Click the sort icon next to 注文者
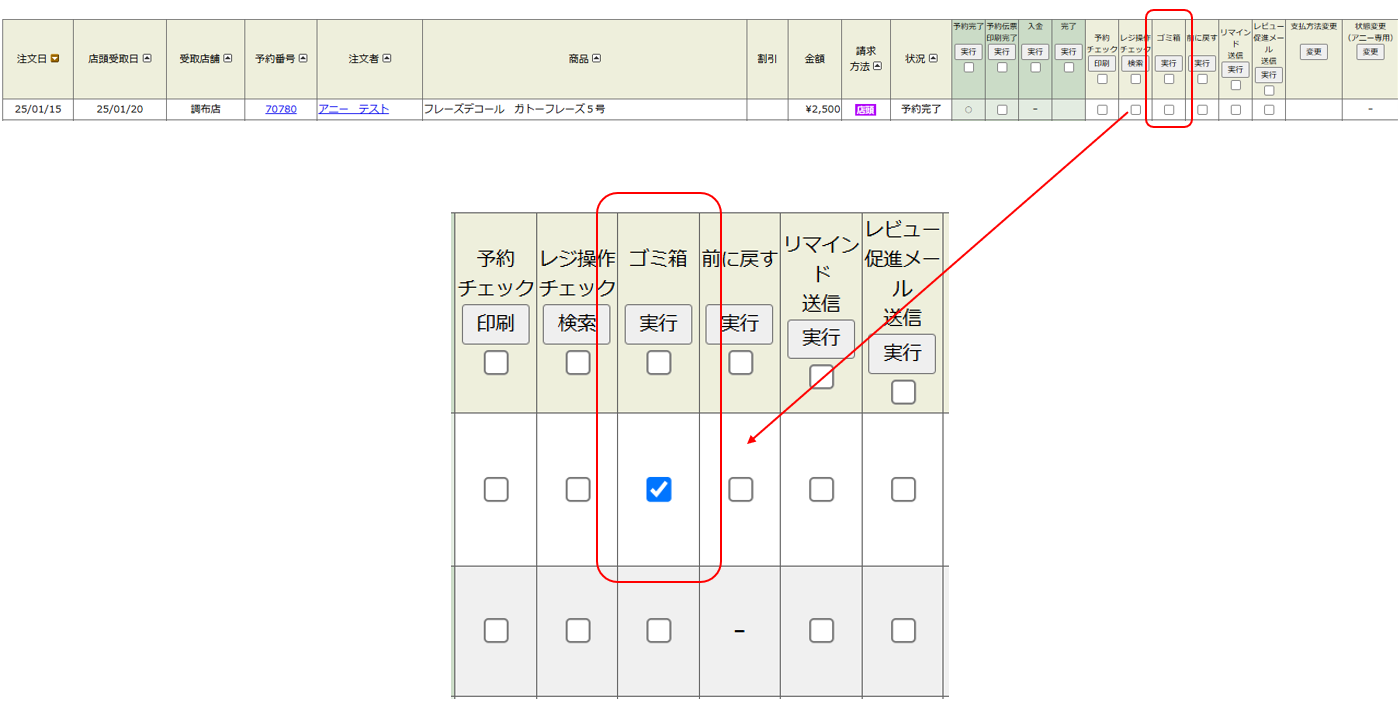Image resolution: width=1398 pixels, height=714 pixels. [x=387, y=59]
